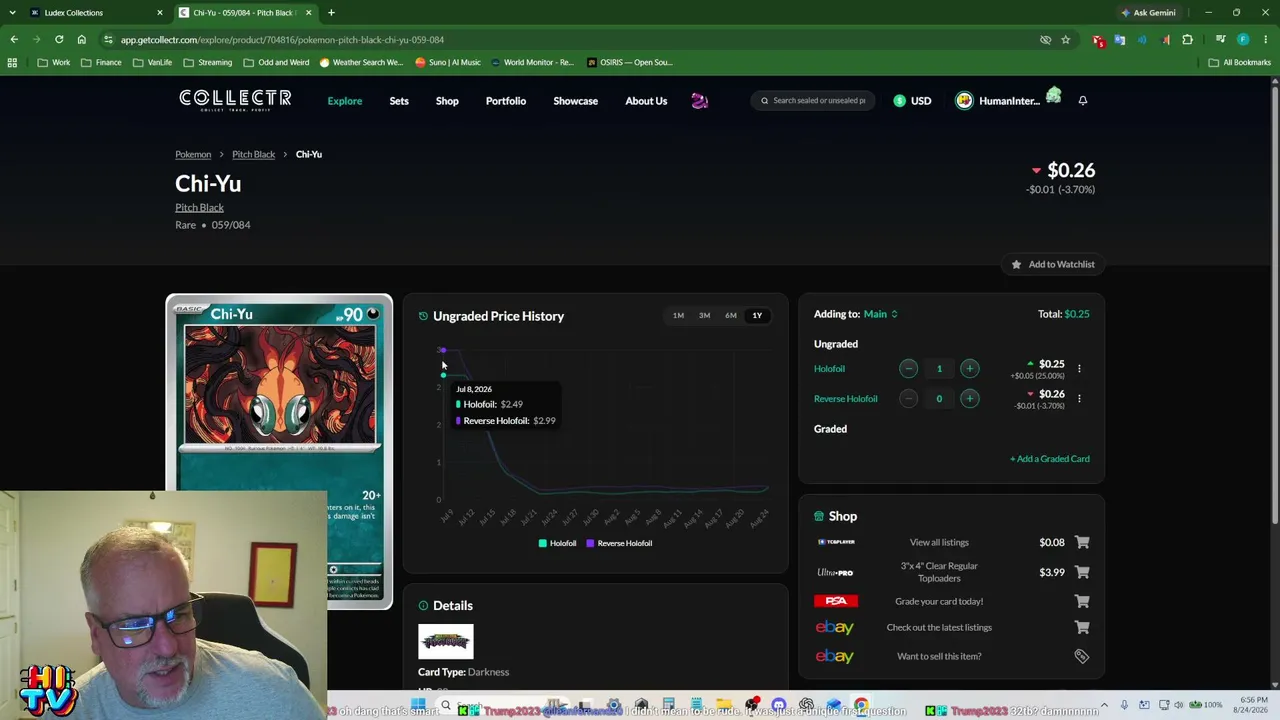The height and width of the screenshot is (720, 1280).
Task: Open more options for Reverse Holofoil row
Action: pyautogui.click(x=1079, y=398)
